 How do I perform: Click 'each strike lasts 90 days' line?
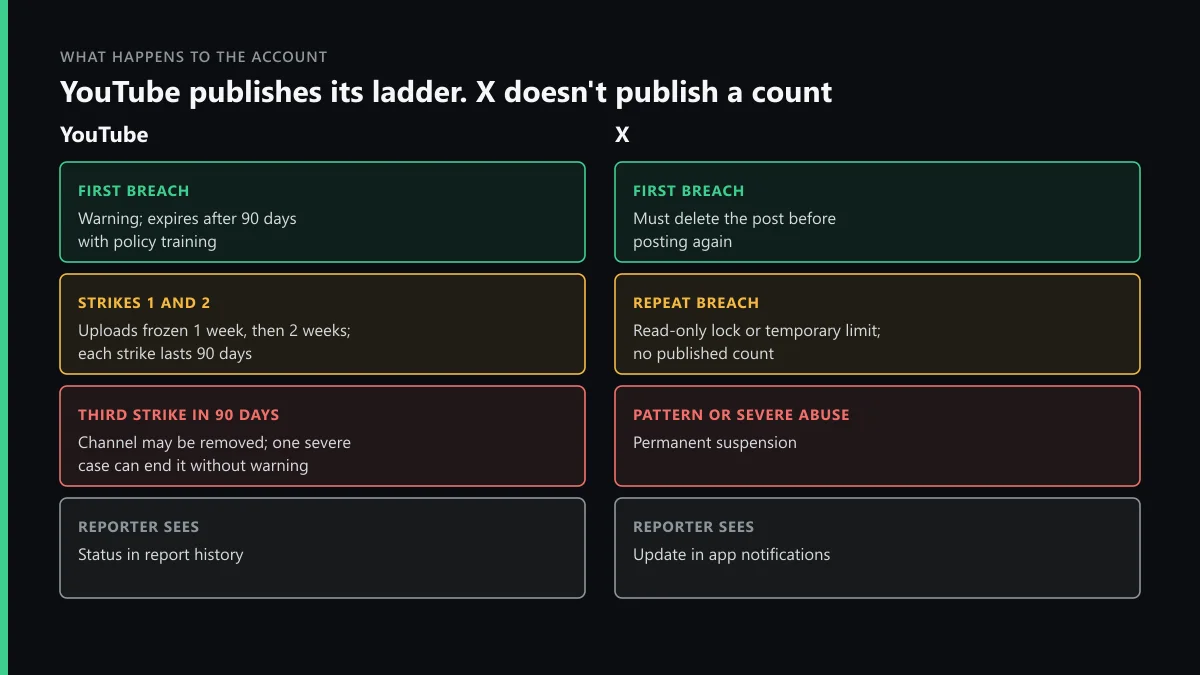tap(165, 354)
